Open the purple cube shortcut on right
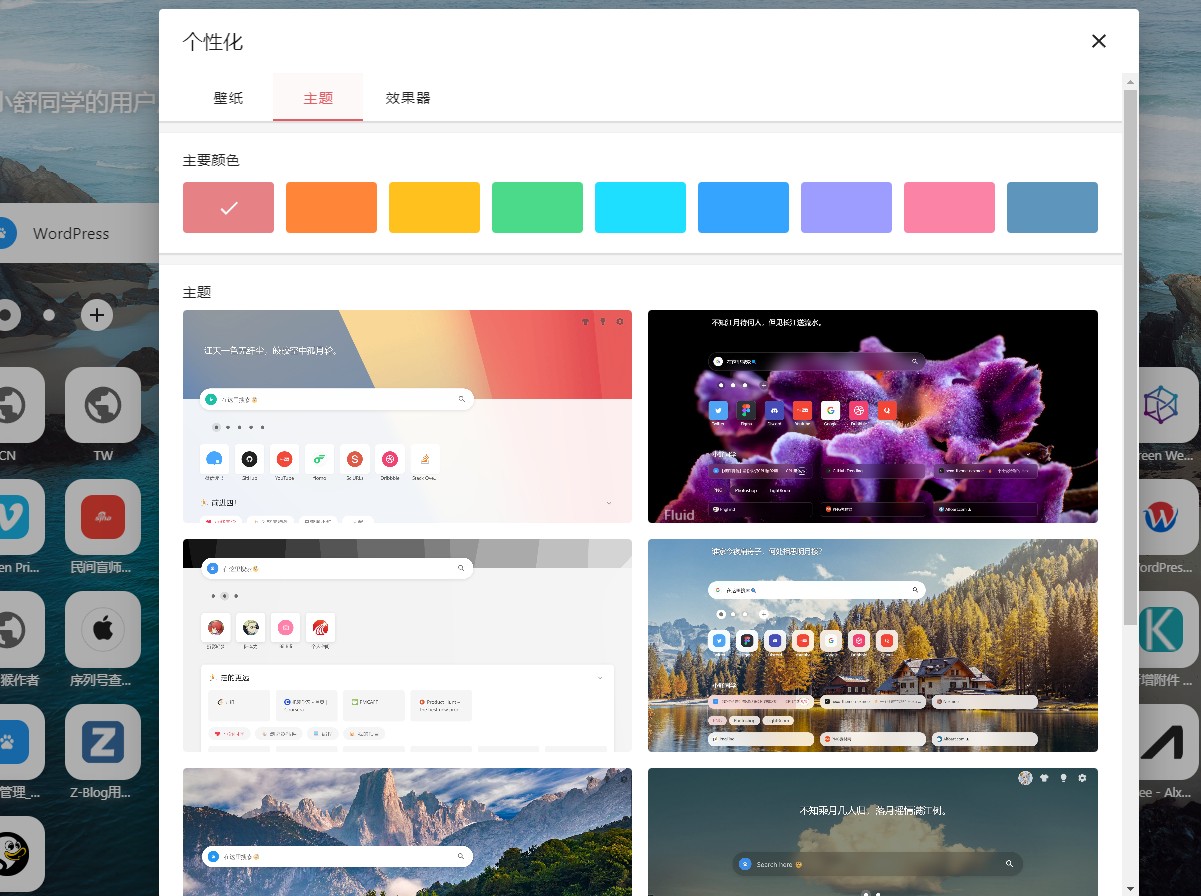The height and width of the screenshot is (896, 1201). point(1168,405)
